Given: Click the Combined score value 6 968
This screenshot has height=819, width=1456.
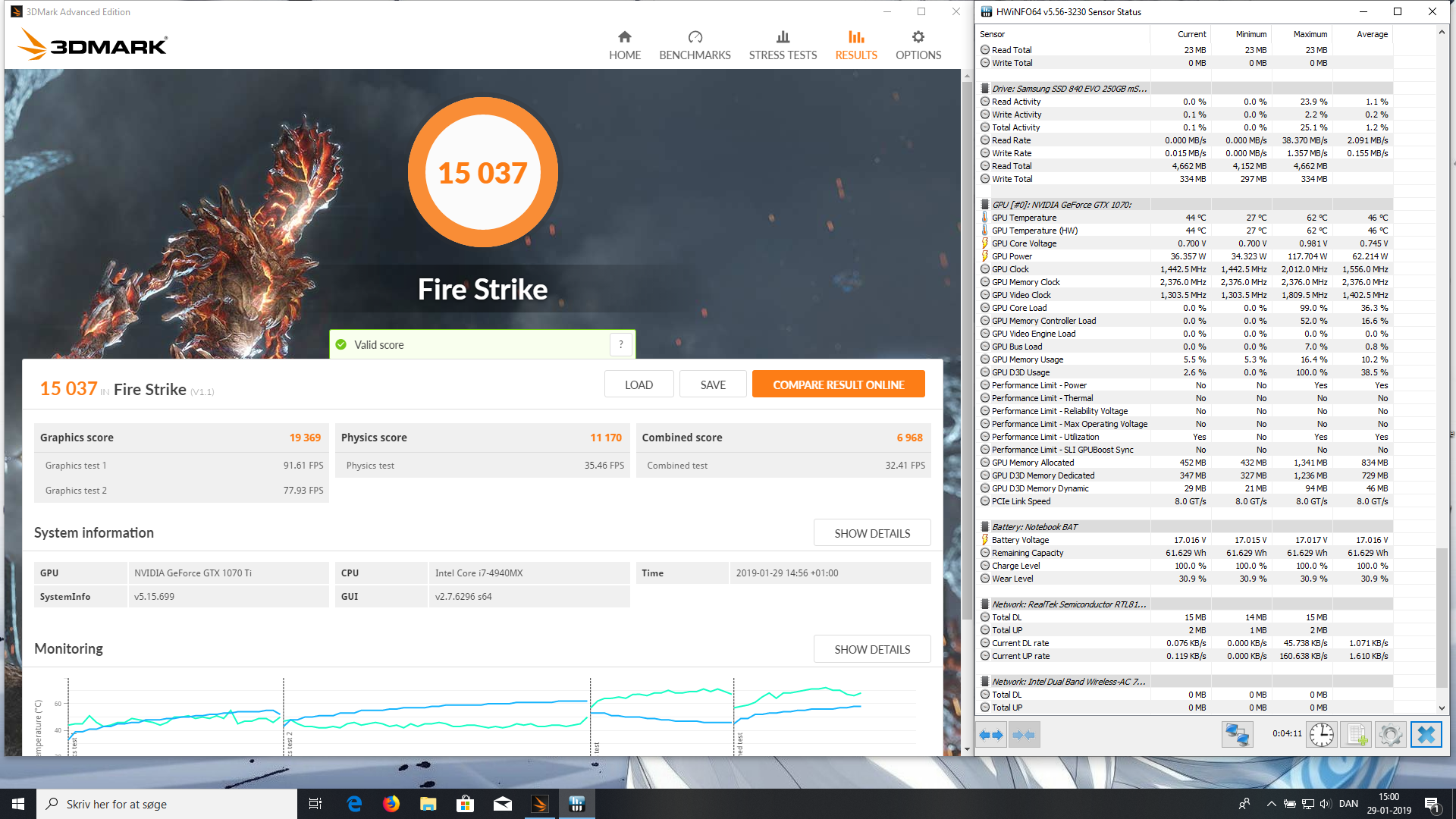Looking at the screenshot, I should point(909,438).
